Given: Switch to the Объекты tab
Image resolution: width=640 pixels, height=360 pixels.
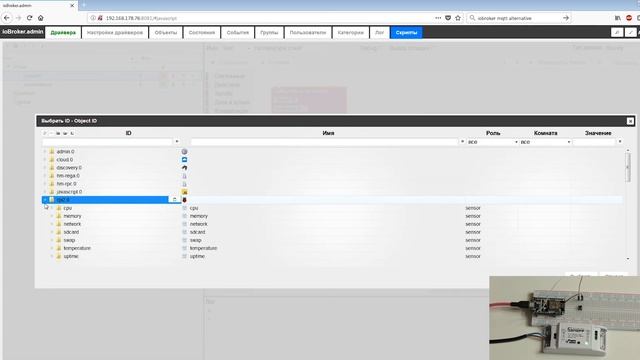Looking at the screenshot, I should (x=166, y=33).
